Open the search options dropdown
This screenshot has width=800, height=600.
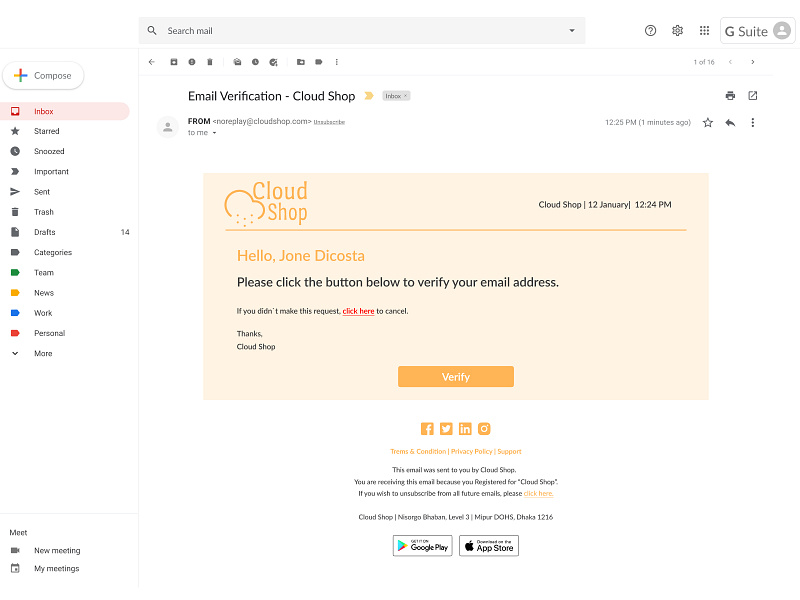tap(572, 30)
